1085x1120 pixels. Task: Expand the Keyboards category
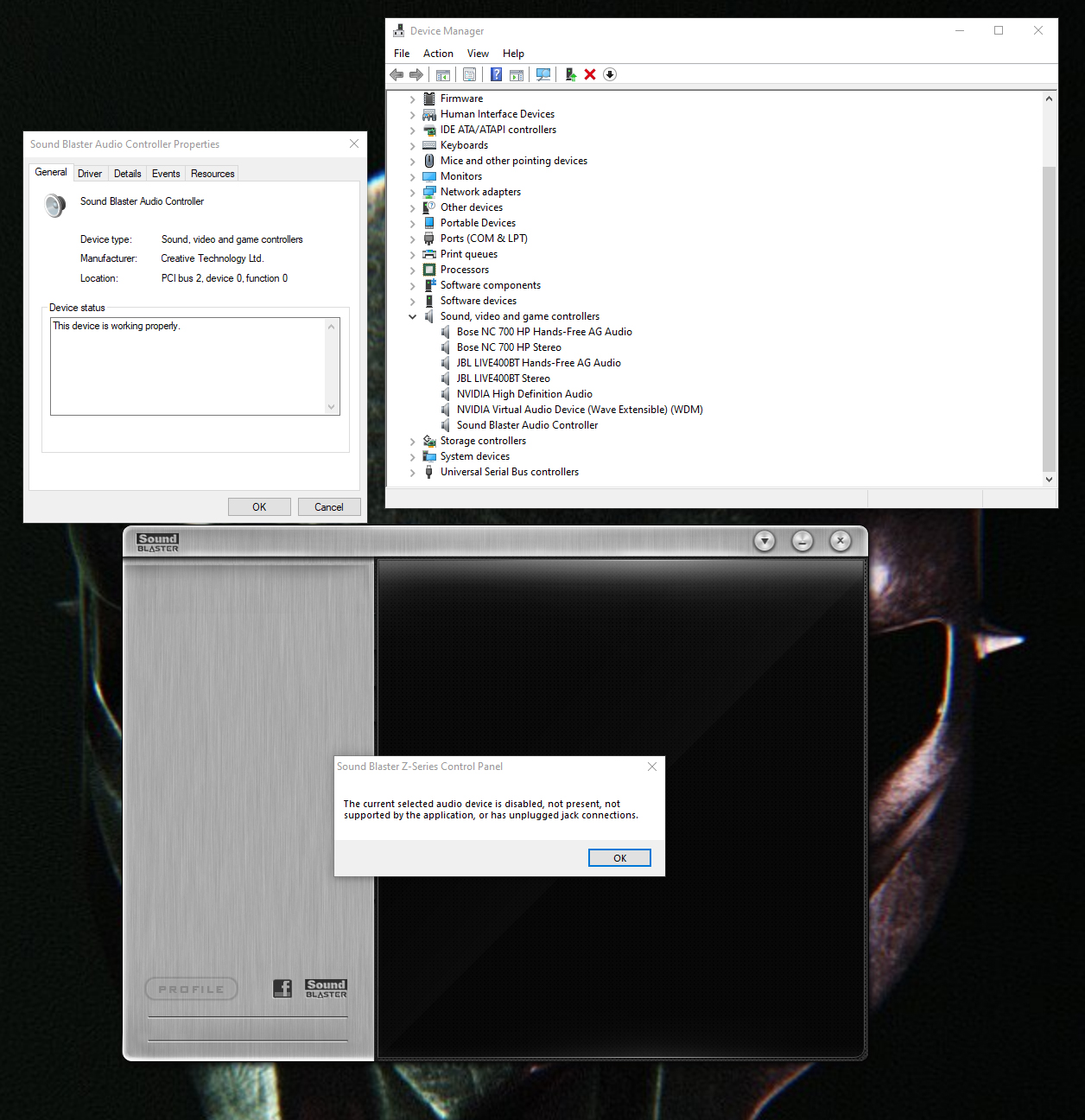[413, 146]
